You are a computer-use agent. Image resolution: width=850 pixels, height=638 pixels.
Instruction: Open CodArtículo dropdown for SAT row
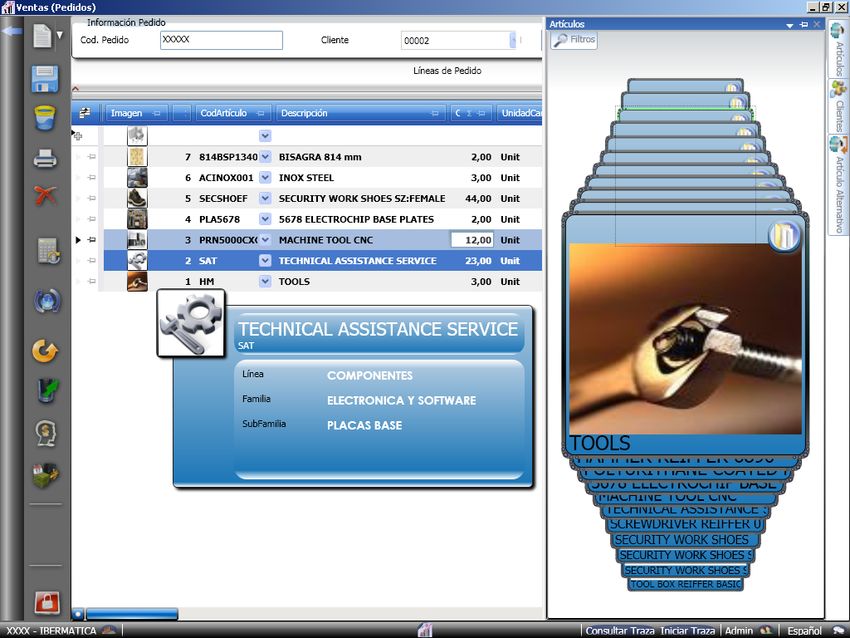265,261
